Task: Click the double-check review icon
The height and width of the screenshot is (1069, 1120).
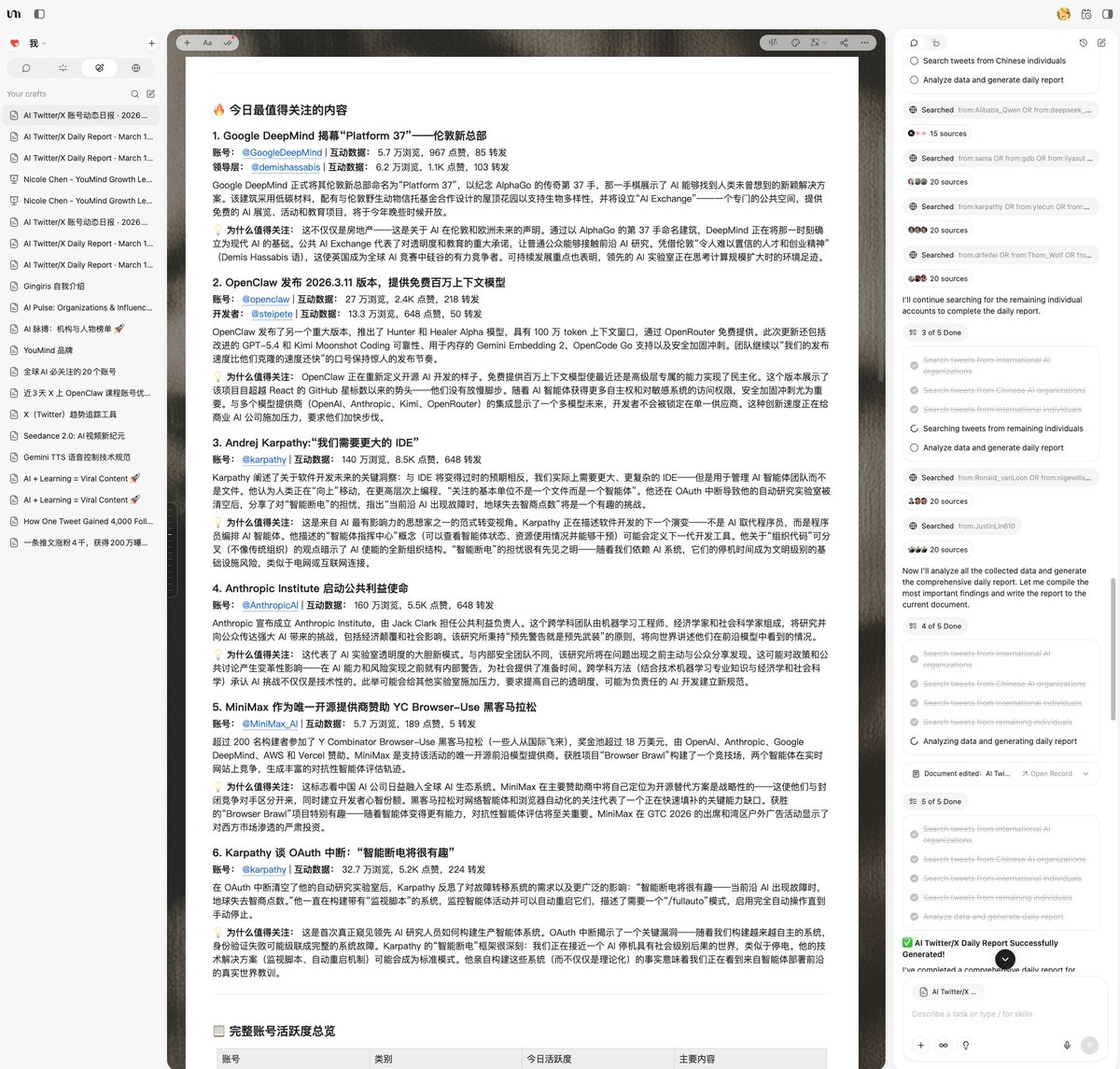Action: 228,43
